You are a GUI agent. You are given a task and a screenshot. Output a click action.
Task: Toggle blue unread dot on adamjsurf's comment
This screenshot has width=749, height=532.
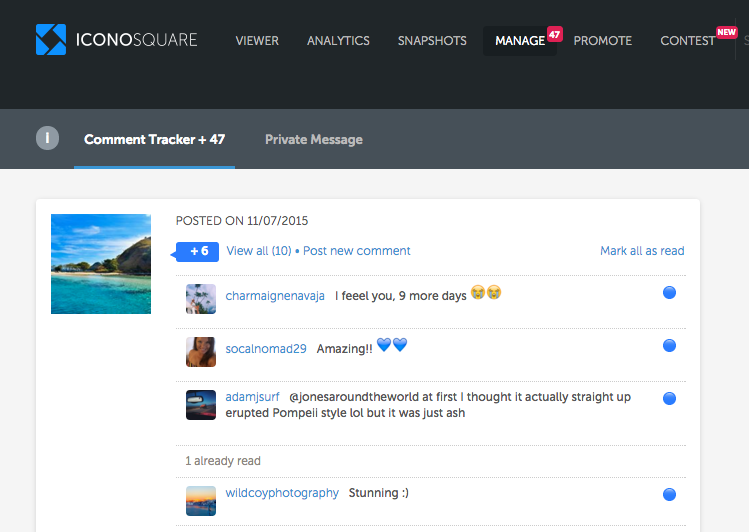(x=669, y=398)
